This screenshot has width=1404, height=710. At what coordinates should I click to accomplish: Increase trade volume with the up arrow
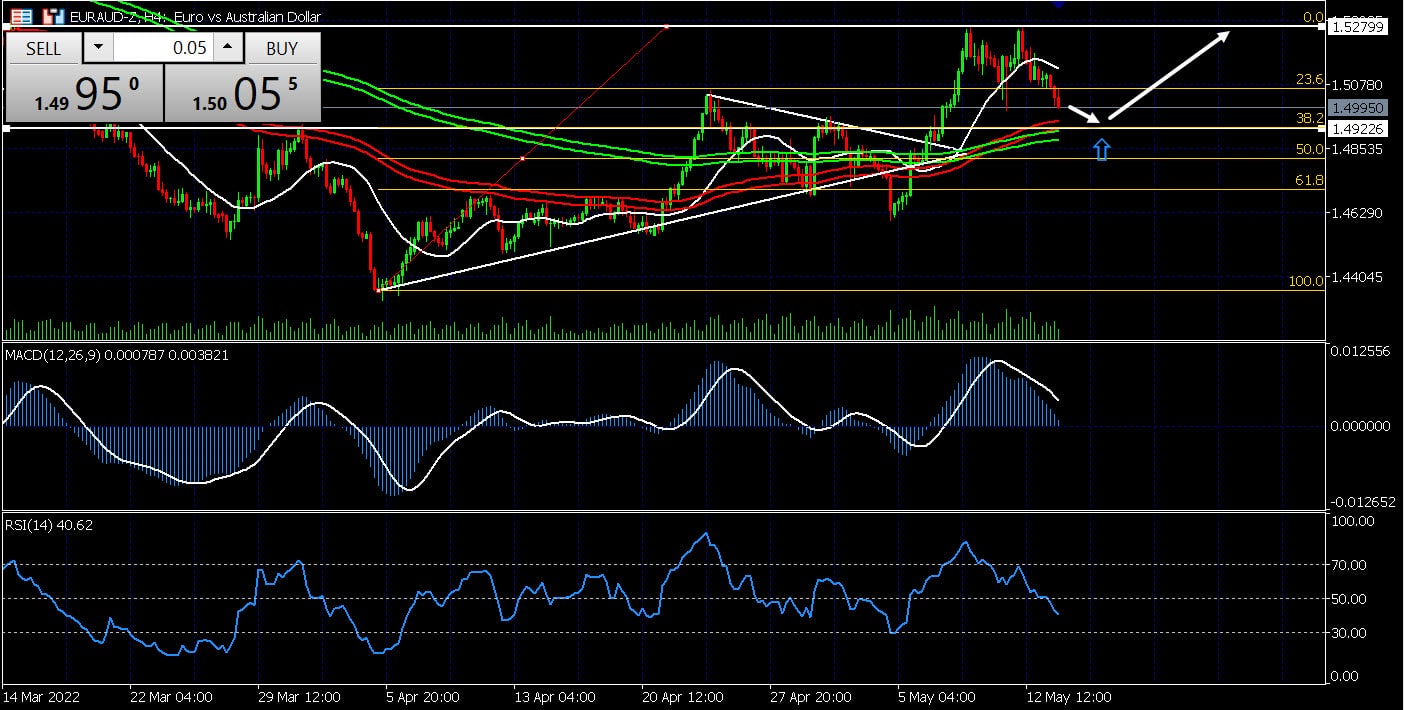tap(228, 48)
